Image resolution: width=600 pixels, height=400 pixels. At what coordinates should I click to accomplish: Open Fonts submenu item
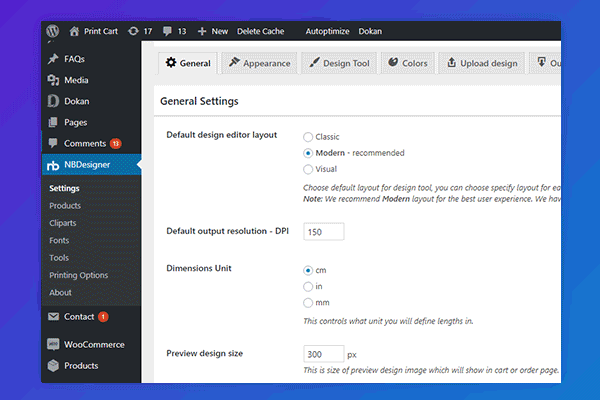pos(59,240)
